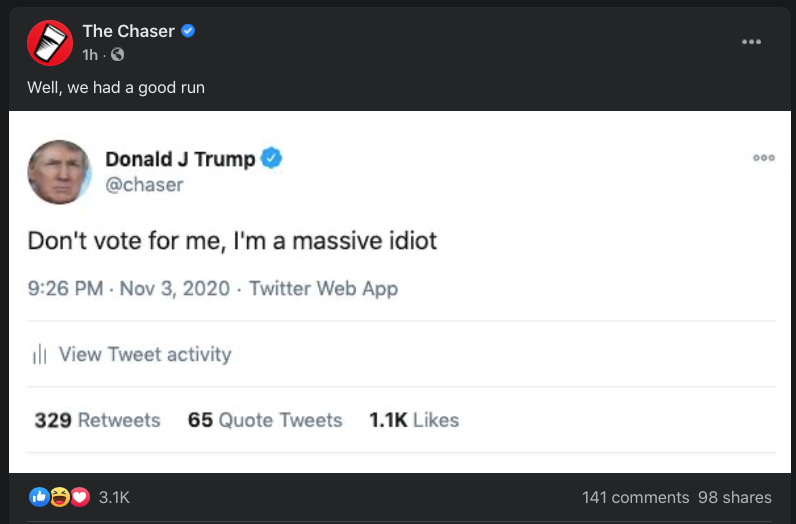Viewport: 796px width, 524px height.
Task: Click the Haha laughing reaction icon
Action: click(x=60, y=497)
